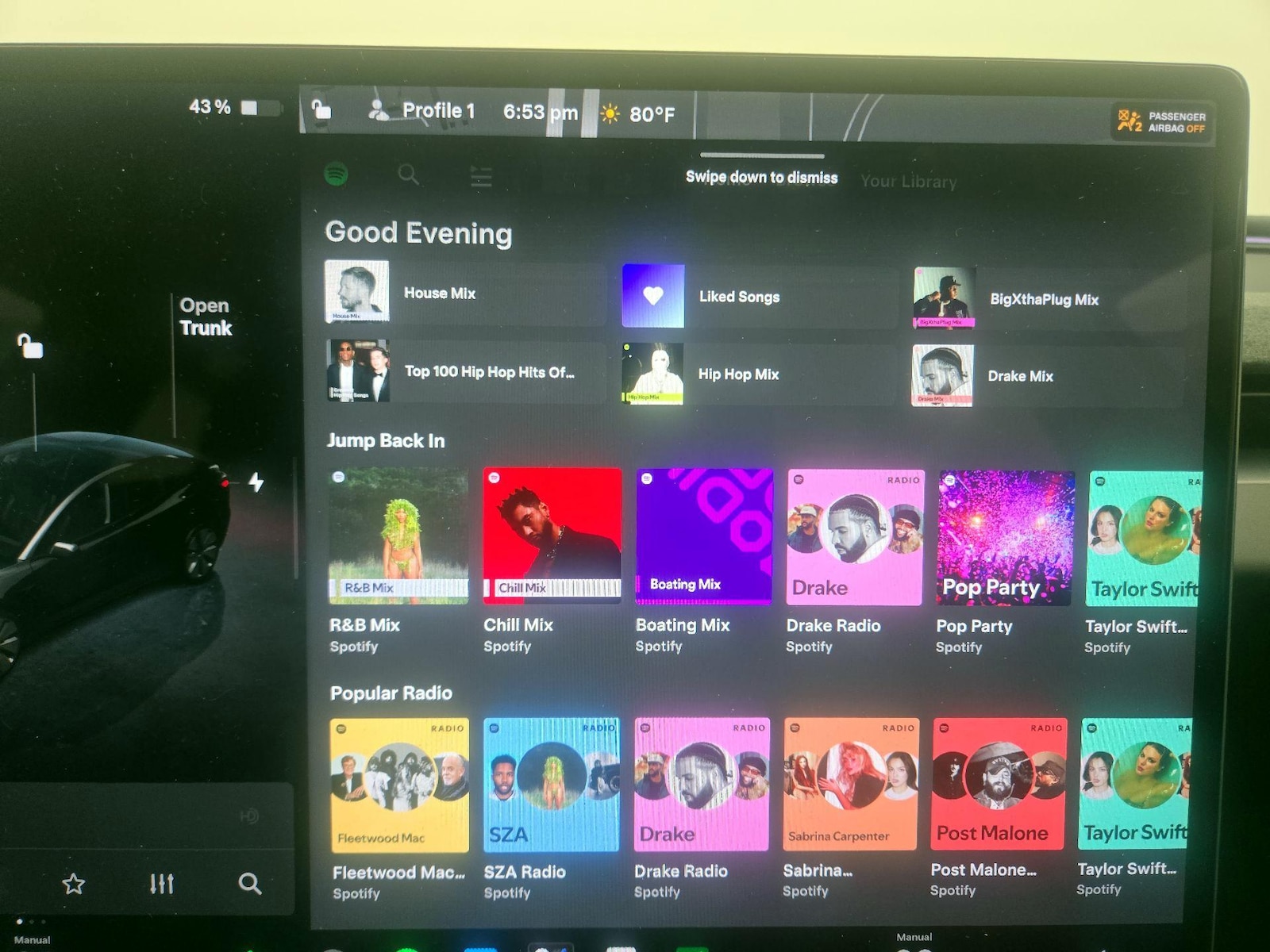Tap Open Trunk

point(206,317)
